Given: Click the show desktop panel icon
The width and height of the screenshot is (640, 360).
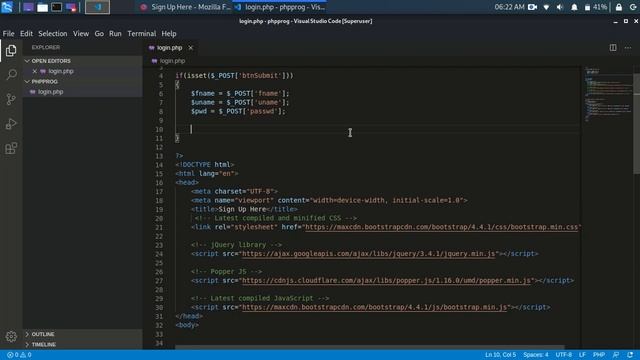Looking at the screenshot, I should [x=28, y=7].
